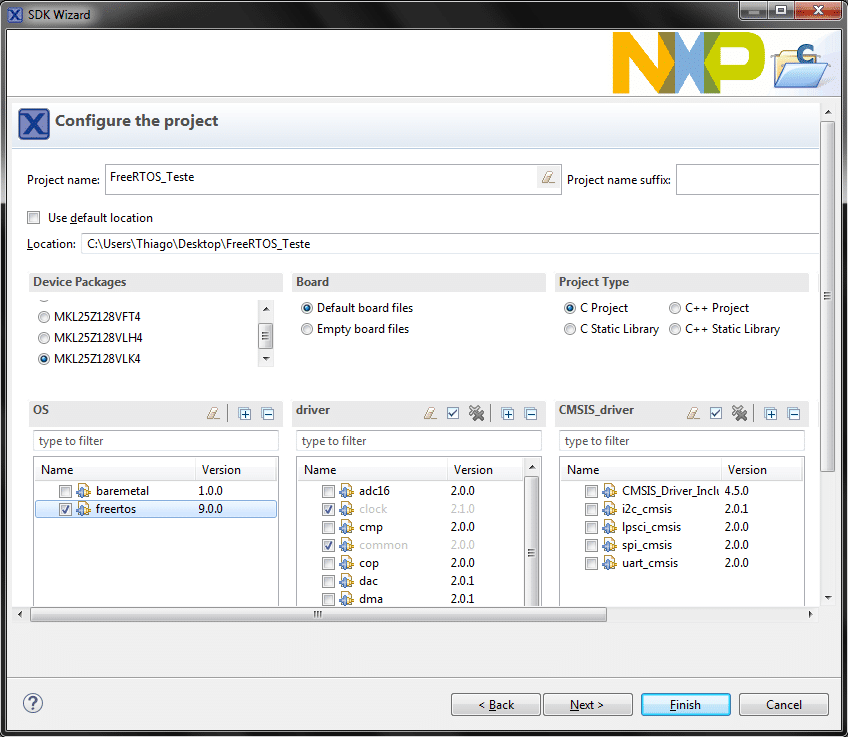Click main vertical scrollbar down arrow
This screenshot has width=848, height=737.
(827, 598)
